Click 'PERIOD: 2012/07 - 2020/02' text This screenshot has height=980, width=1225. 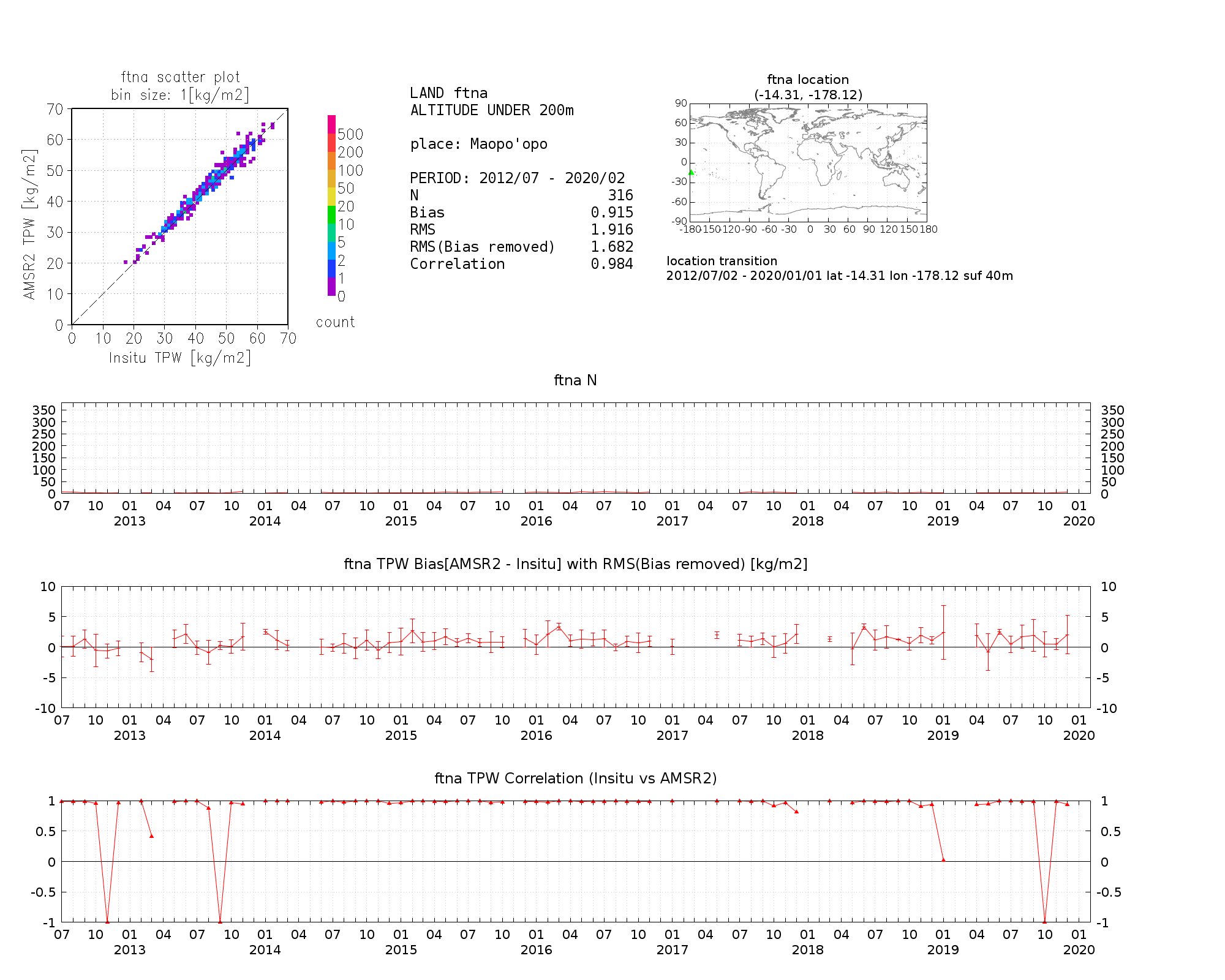518,178
